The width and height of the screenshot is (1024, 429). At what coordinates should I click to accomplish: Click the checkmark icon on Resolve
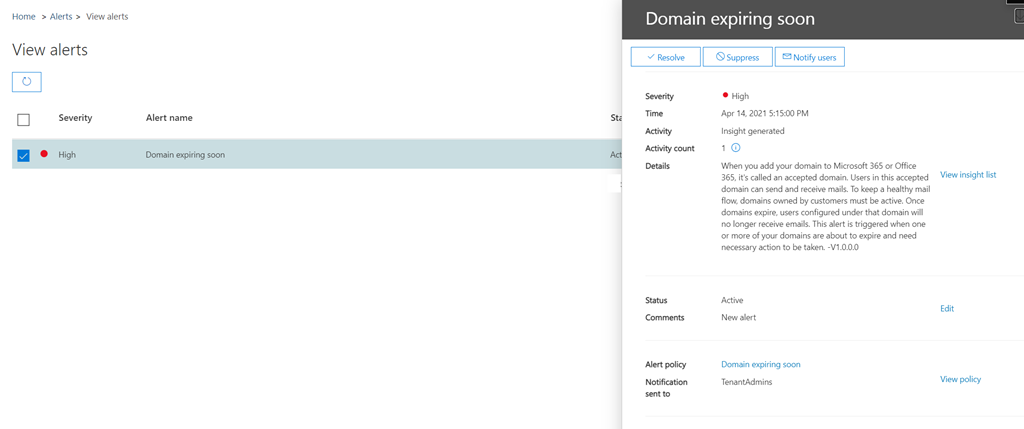pyautogui.click(x=650, y=57)
